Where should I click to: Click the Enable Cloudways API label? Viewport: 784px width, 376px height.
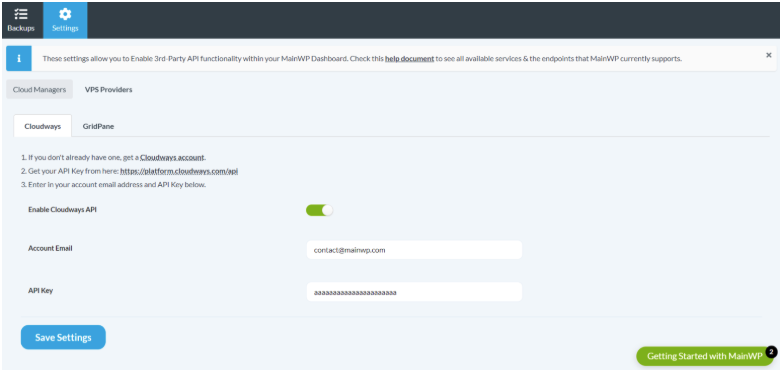[62, 210]
